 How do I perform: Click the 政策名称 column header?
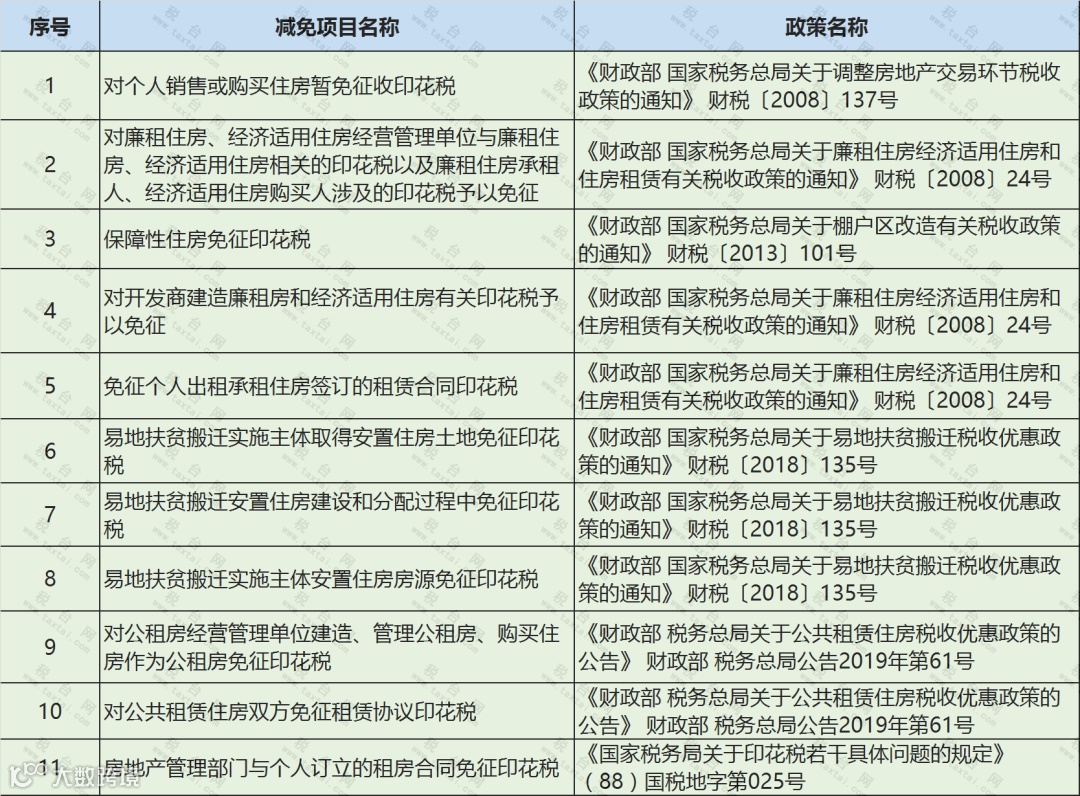click(x=827, y=26)
